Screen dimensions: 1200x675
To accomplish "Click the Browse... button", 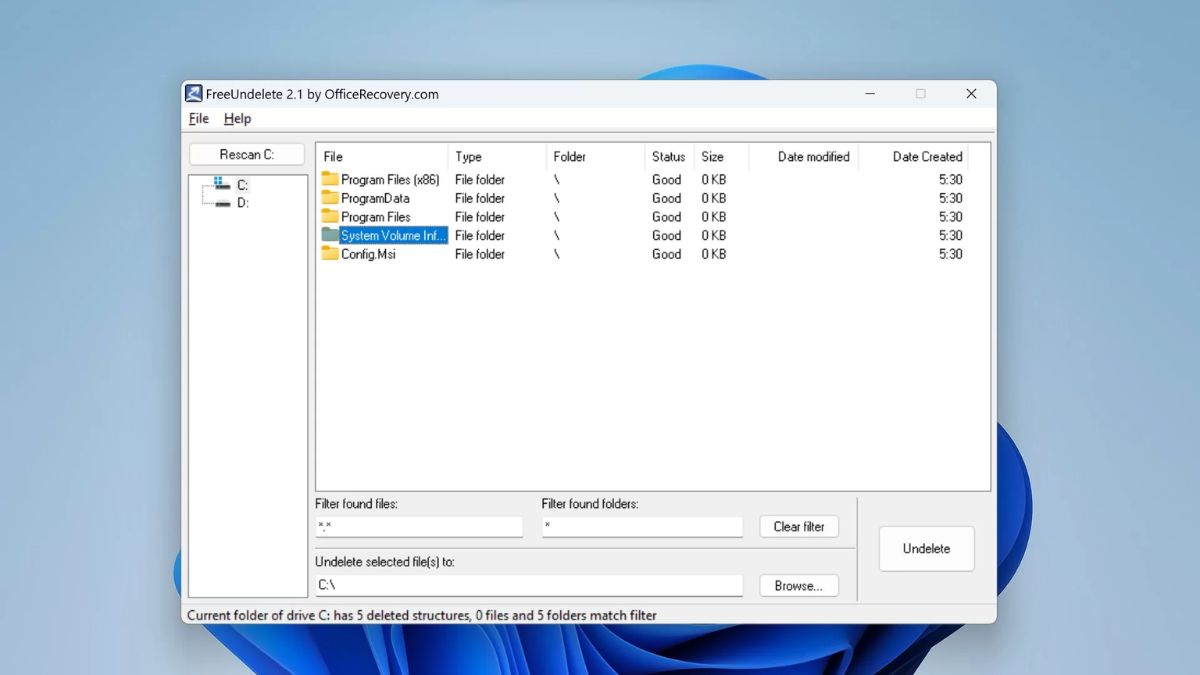I will 799,586.
